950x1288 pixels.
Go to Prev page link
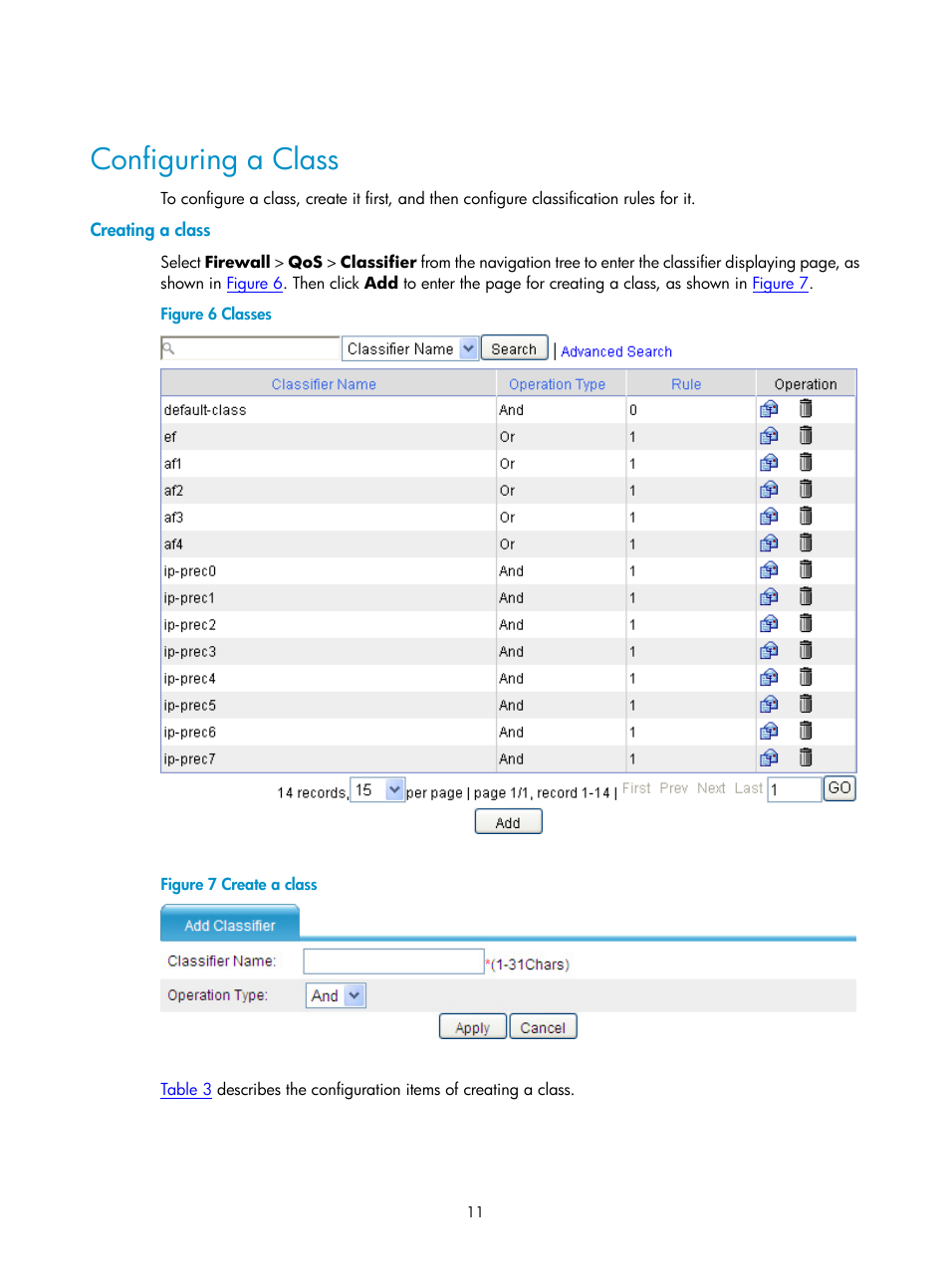point(673,788)
